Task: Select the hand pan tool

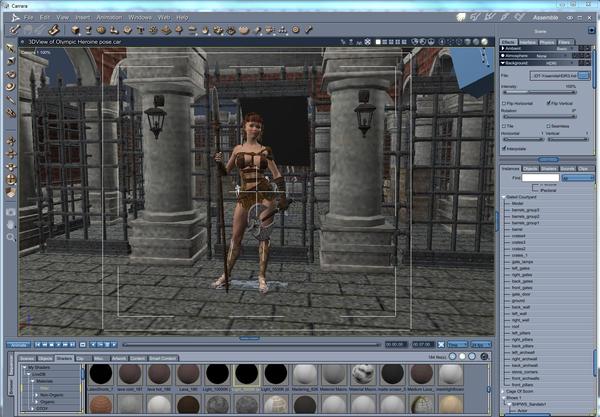Action: [x=11, y=225]
